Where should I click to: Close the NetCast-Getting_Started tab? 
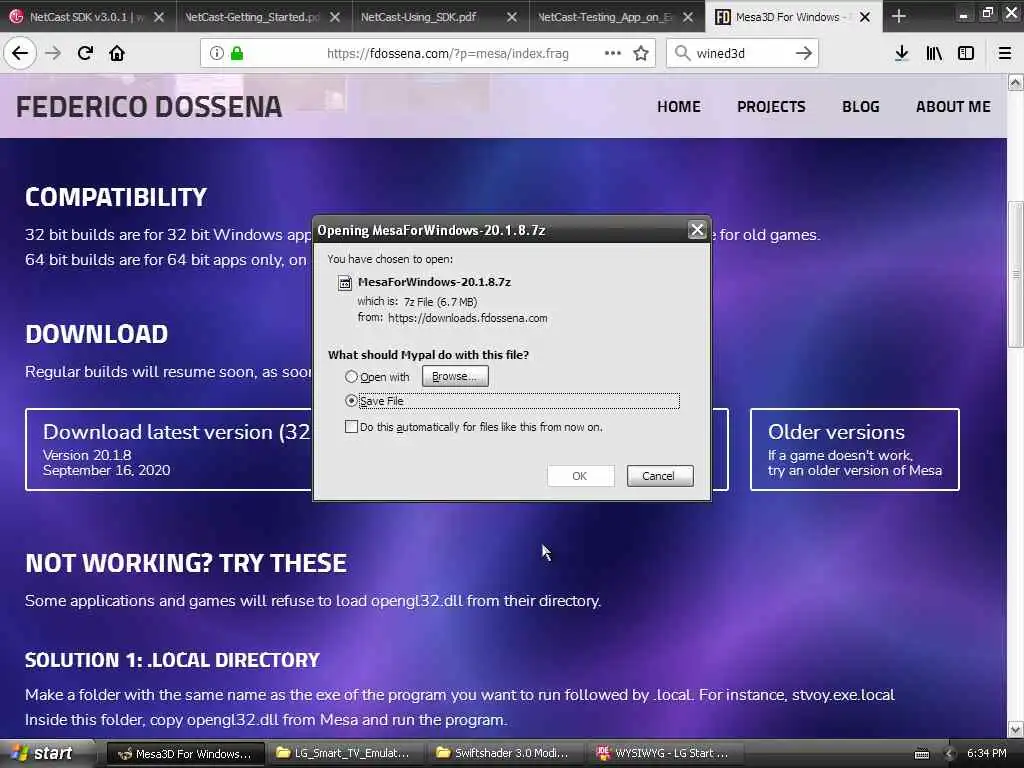click(x=335, y=17)
